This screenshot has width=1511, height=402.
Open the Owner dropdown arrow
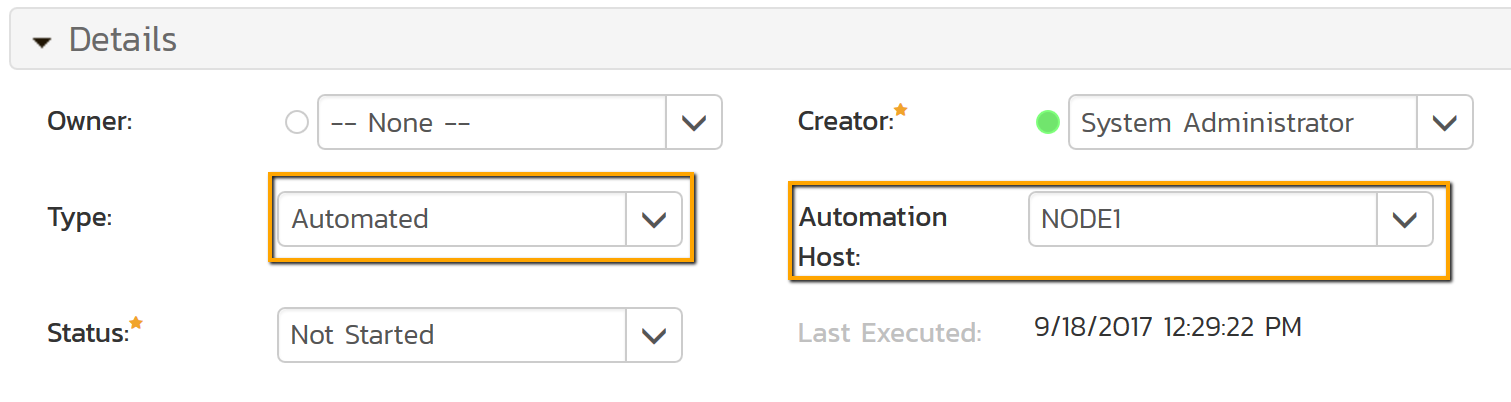pyautogui.click(x=693, y=122)
